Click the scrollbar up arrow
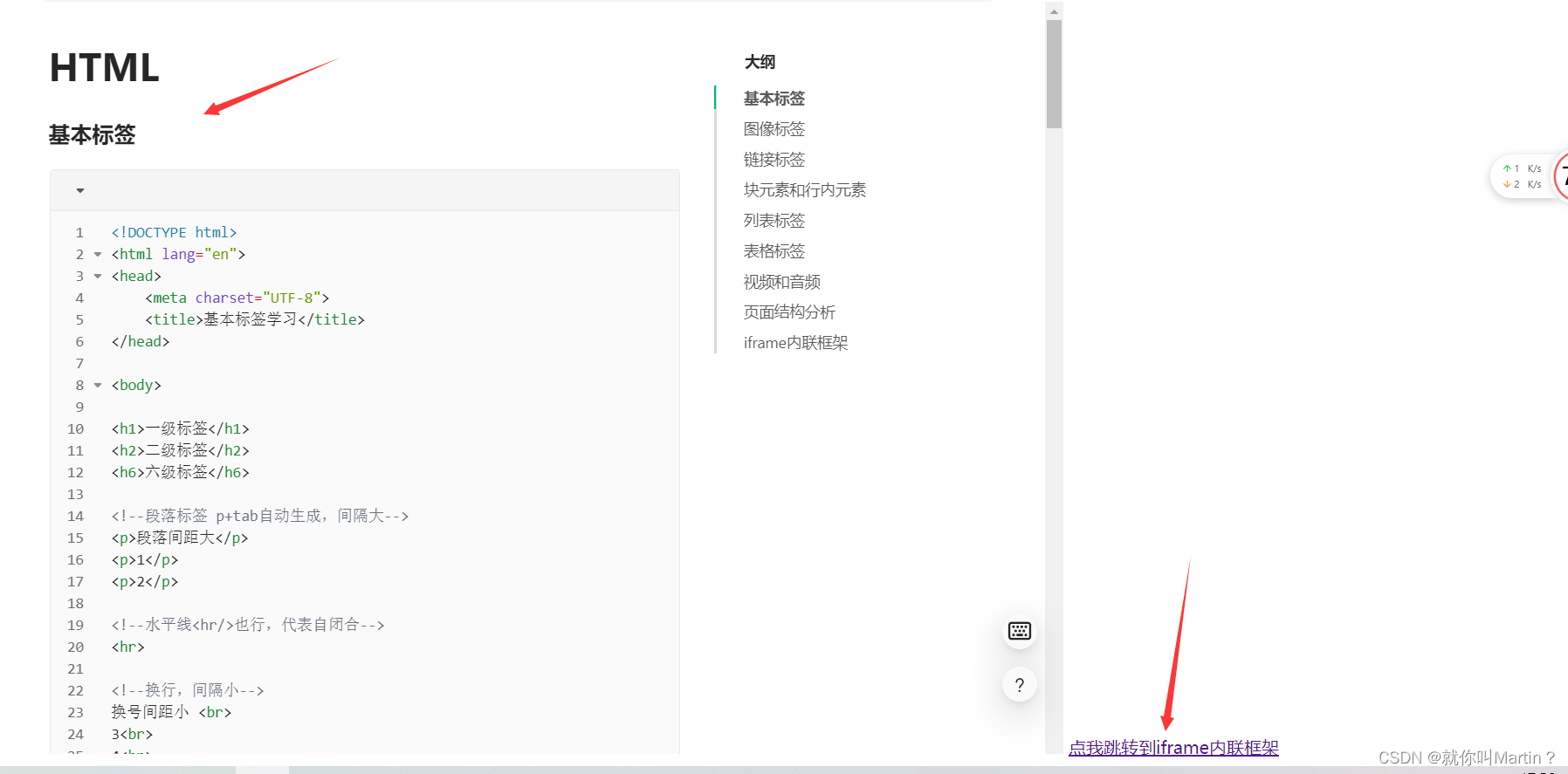Screen dimensions: 1568x774 (x=1054, y=11)
